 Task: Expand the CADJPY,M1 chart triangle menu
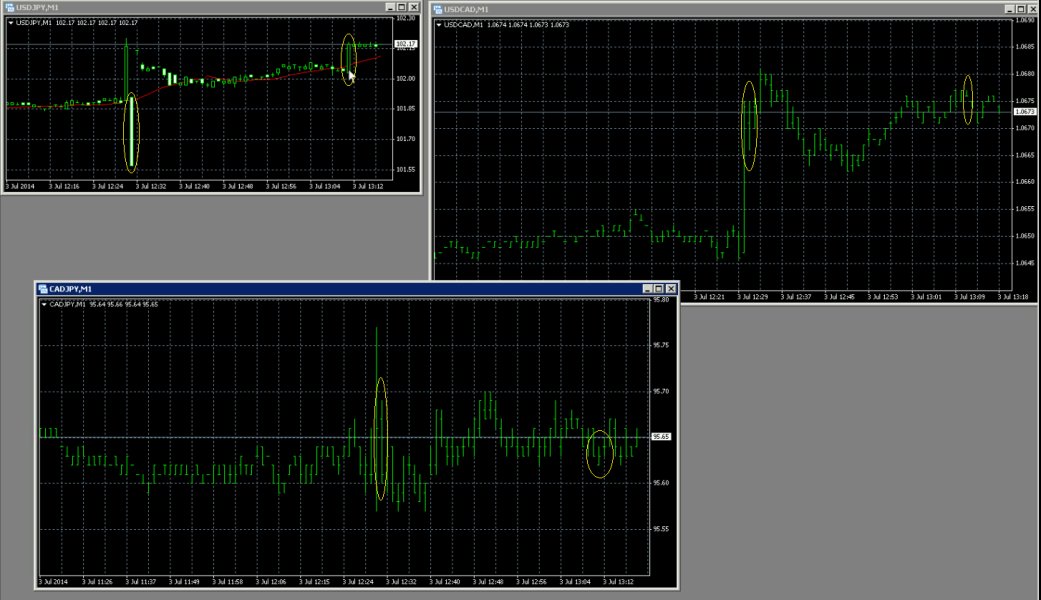[x=44, y=304]
